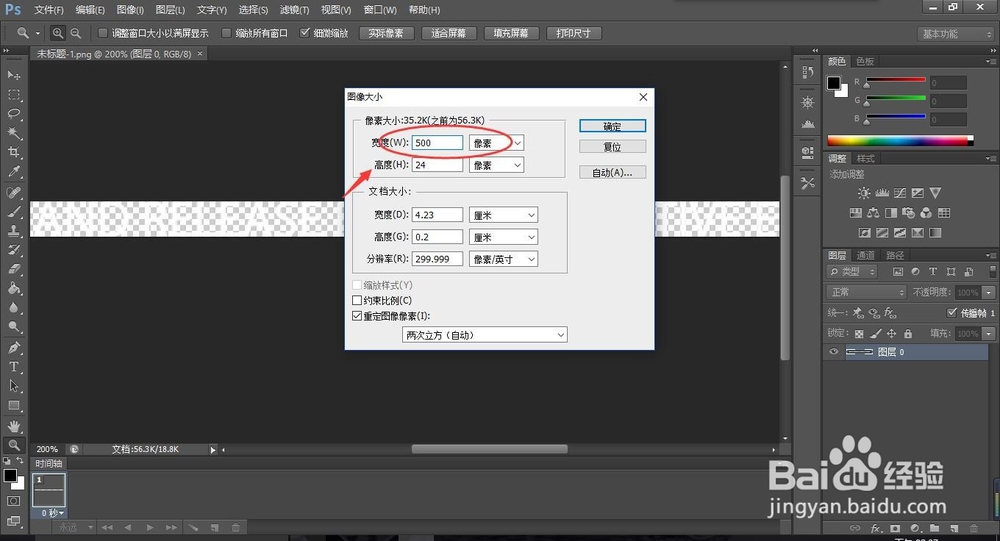
Task: Open the width unit 像素 dropdown
Action: pos(496,143)
